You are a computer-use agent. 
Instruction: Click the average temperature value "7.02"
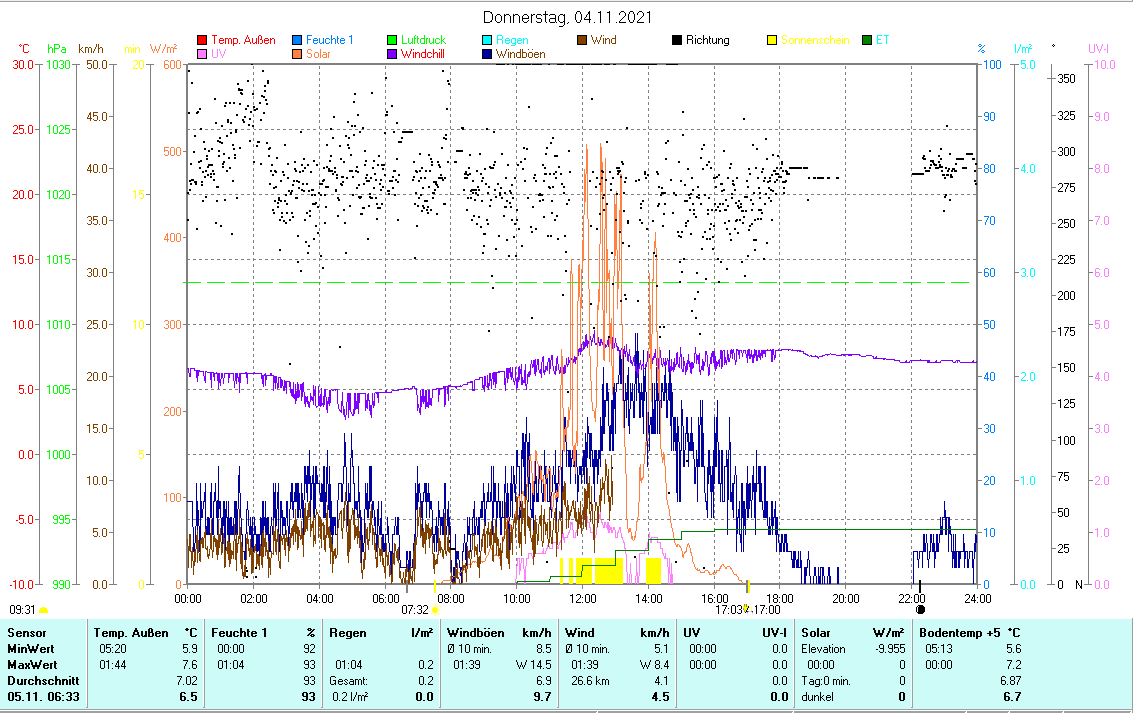(x=186, y=680)
